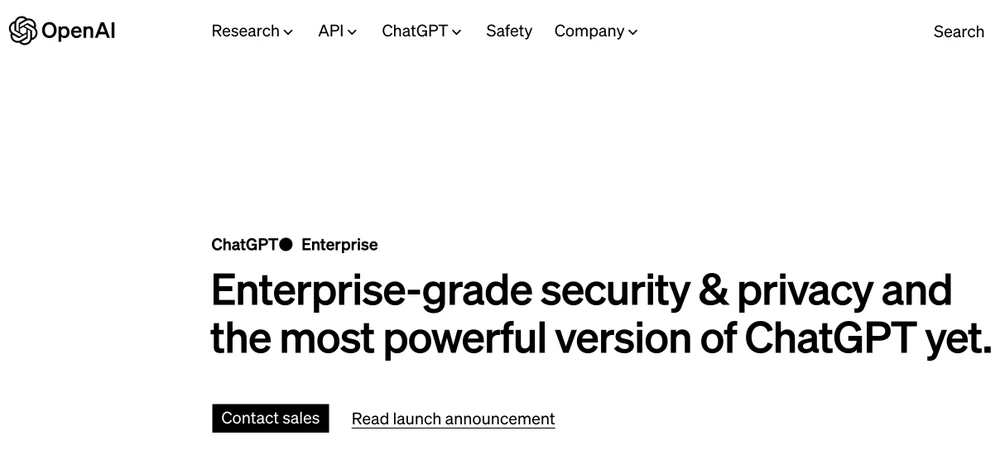Go to the Safety page
The width and height of the screenshot is (1000, 450).
tap(509, 31)
